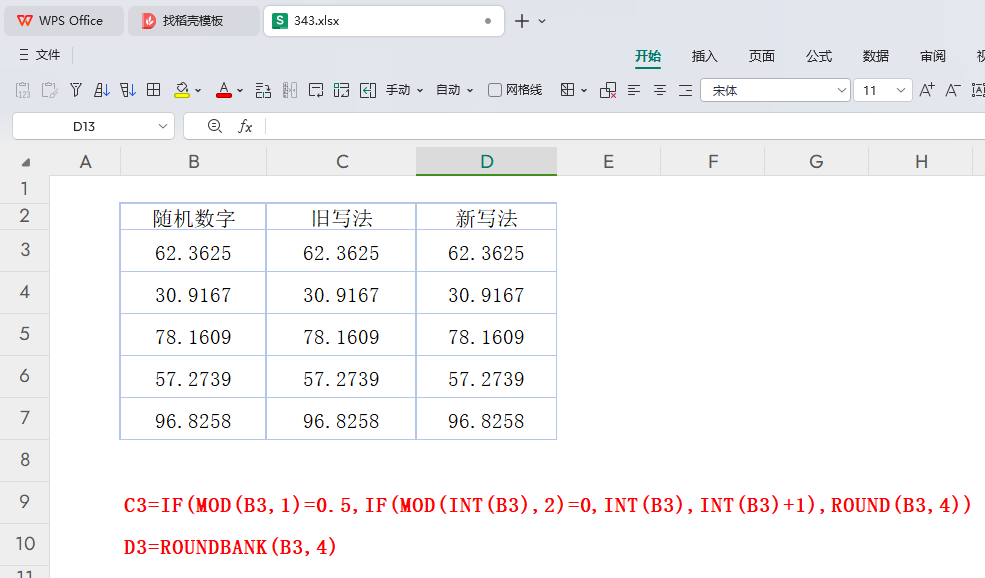
Task: Expand the fill color dropdown arrow
Action: pyautogui.click(x=198, y=90)
